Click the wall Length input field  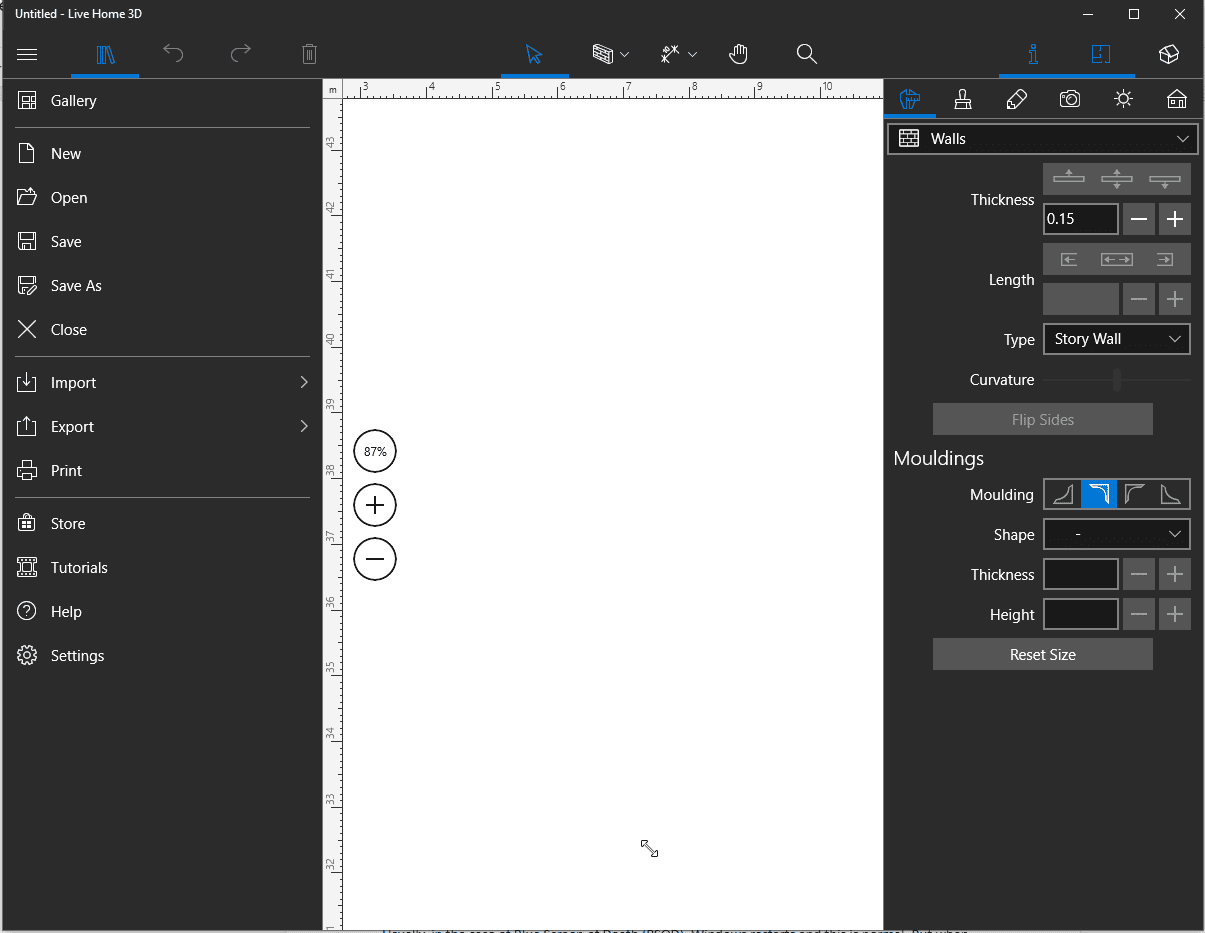tap(1081, 299)
